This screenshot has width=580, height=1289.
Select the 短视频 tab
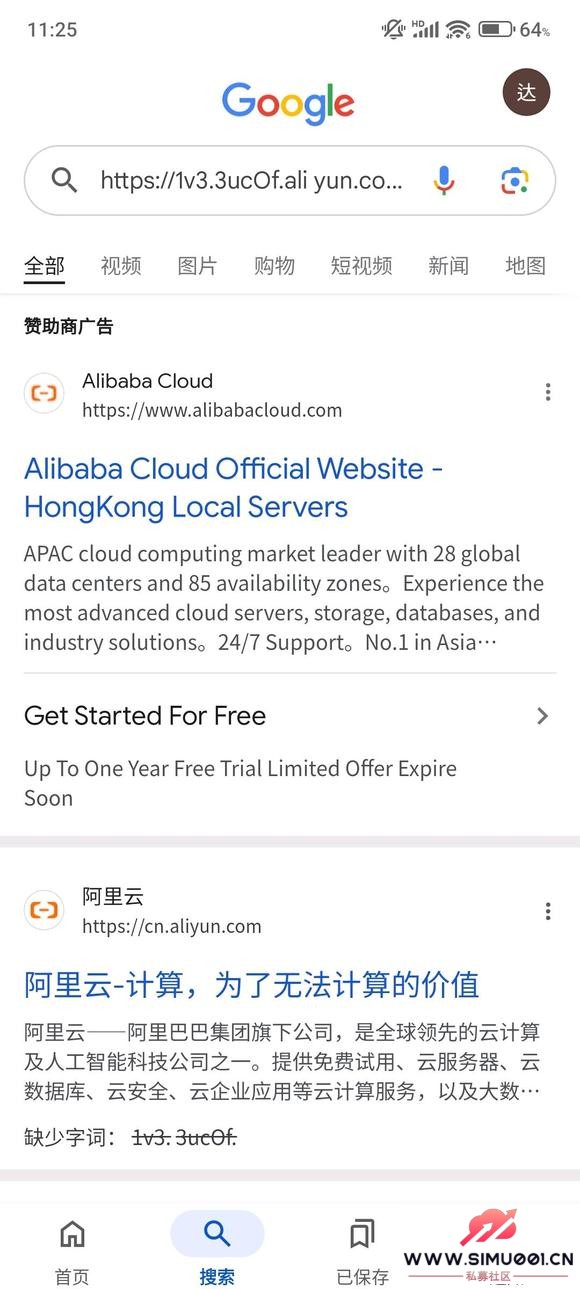pyautogui.click(x=361, y=265)
